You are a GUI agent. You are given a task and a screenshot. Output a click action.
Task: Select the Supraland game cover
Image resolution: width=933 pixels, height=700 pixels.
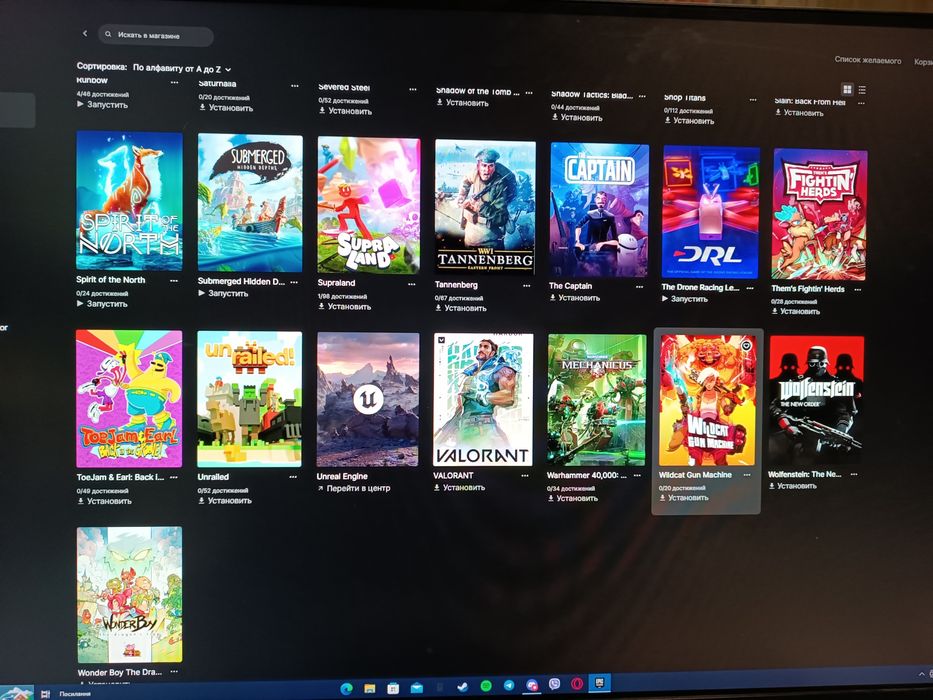(369, 205)
